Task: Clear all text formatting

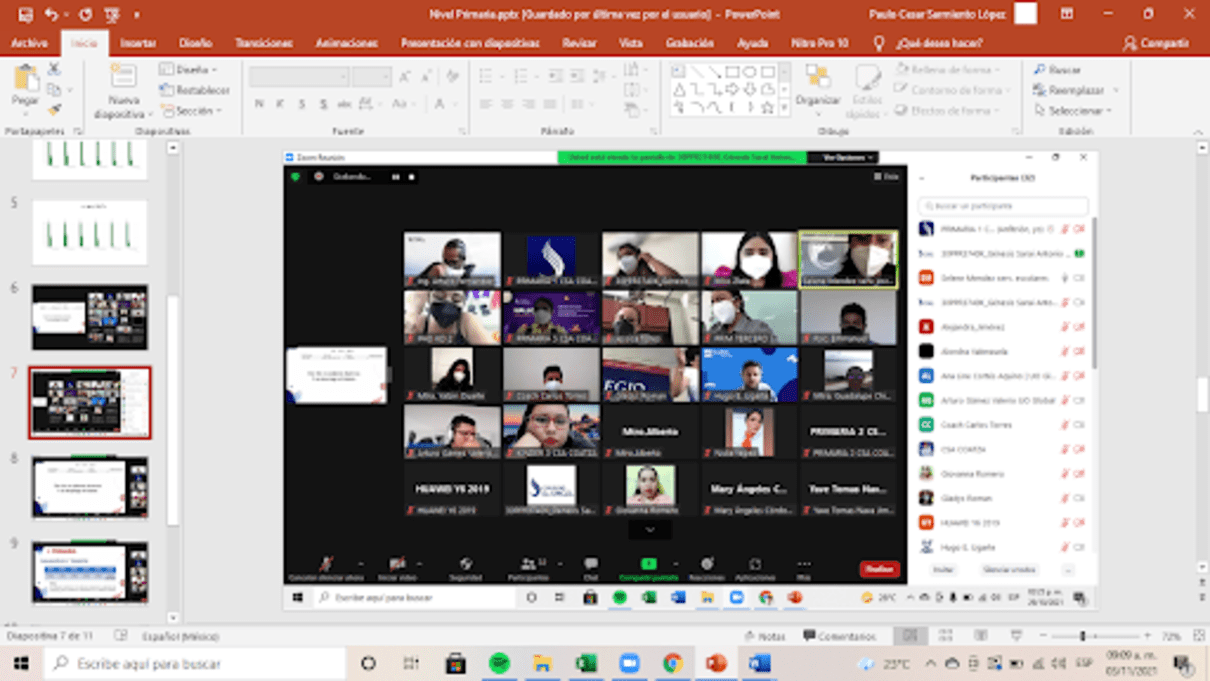Action: (453, 77)
